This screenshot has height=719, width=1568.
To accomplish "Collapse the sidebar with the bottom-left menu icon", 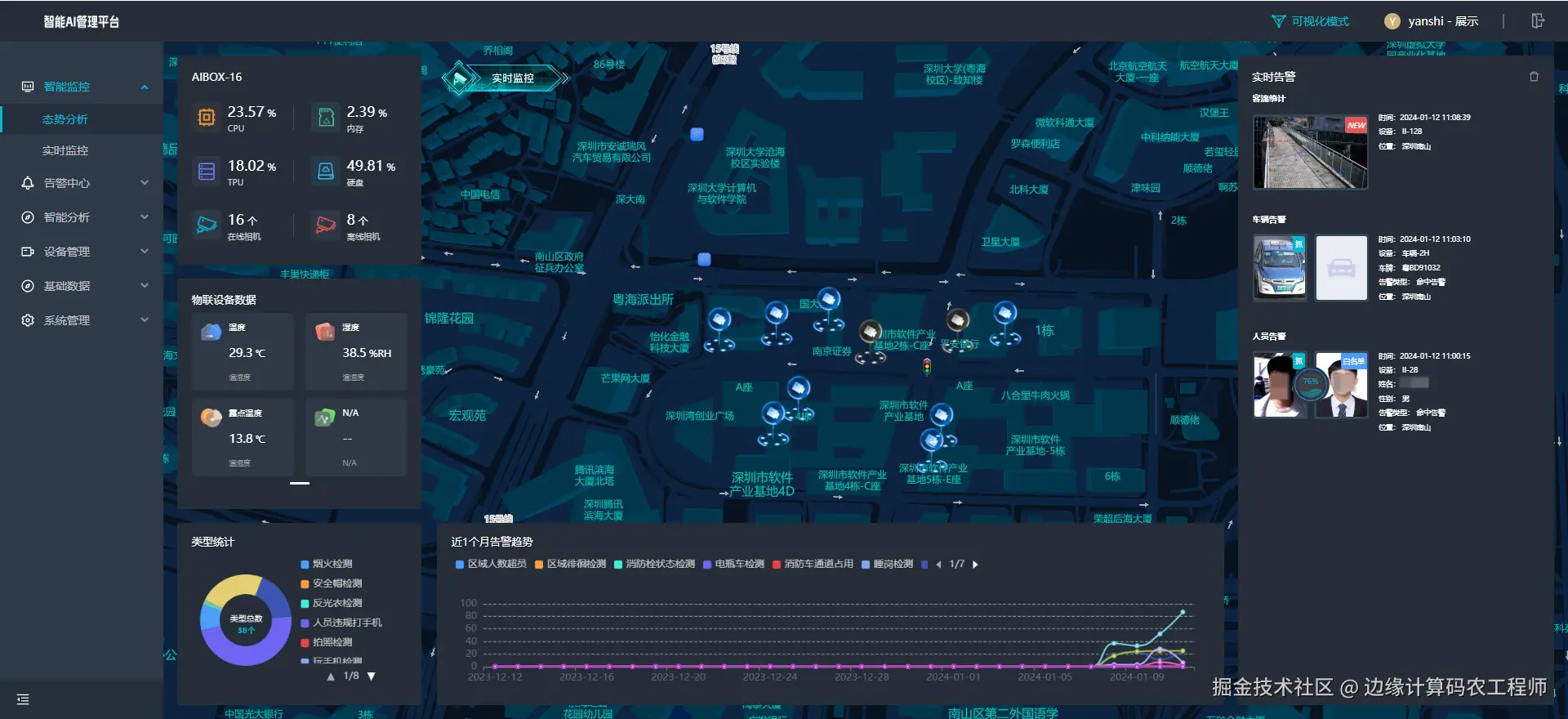I will (x=23, y=699).
